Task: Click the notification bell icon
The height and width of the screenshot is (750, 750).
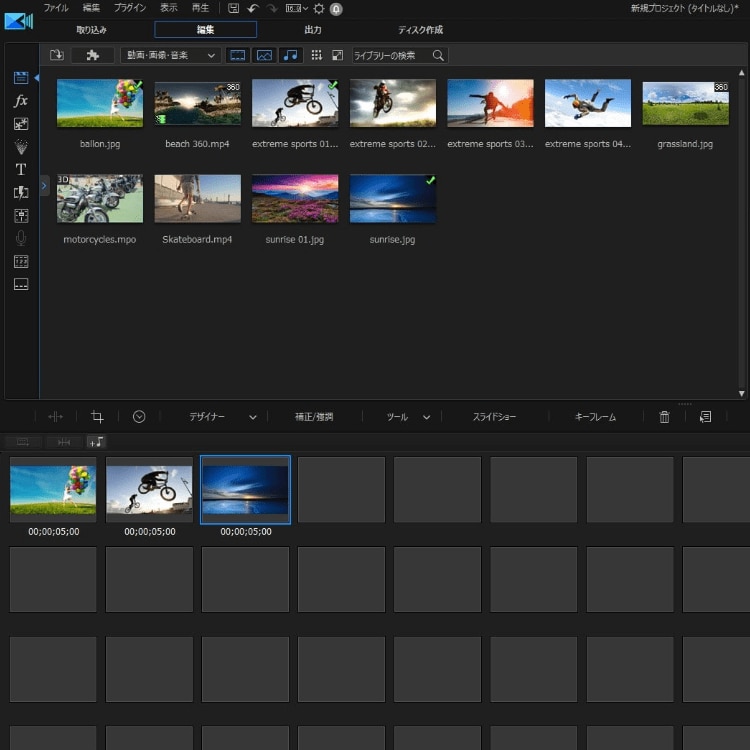Action: coord(336,9)
